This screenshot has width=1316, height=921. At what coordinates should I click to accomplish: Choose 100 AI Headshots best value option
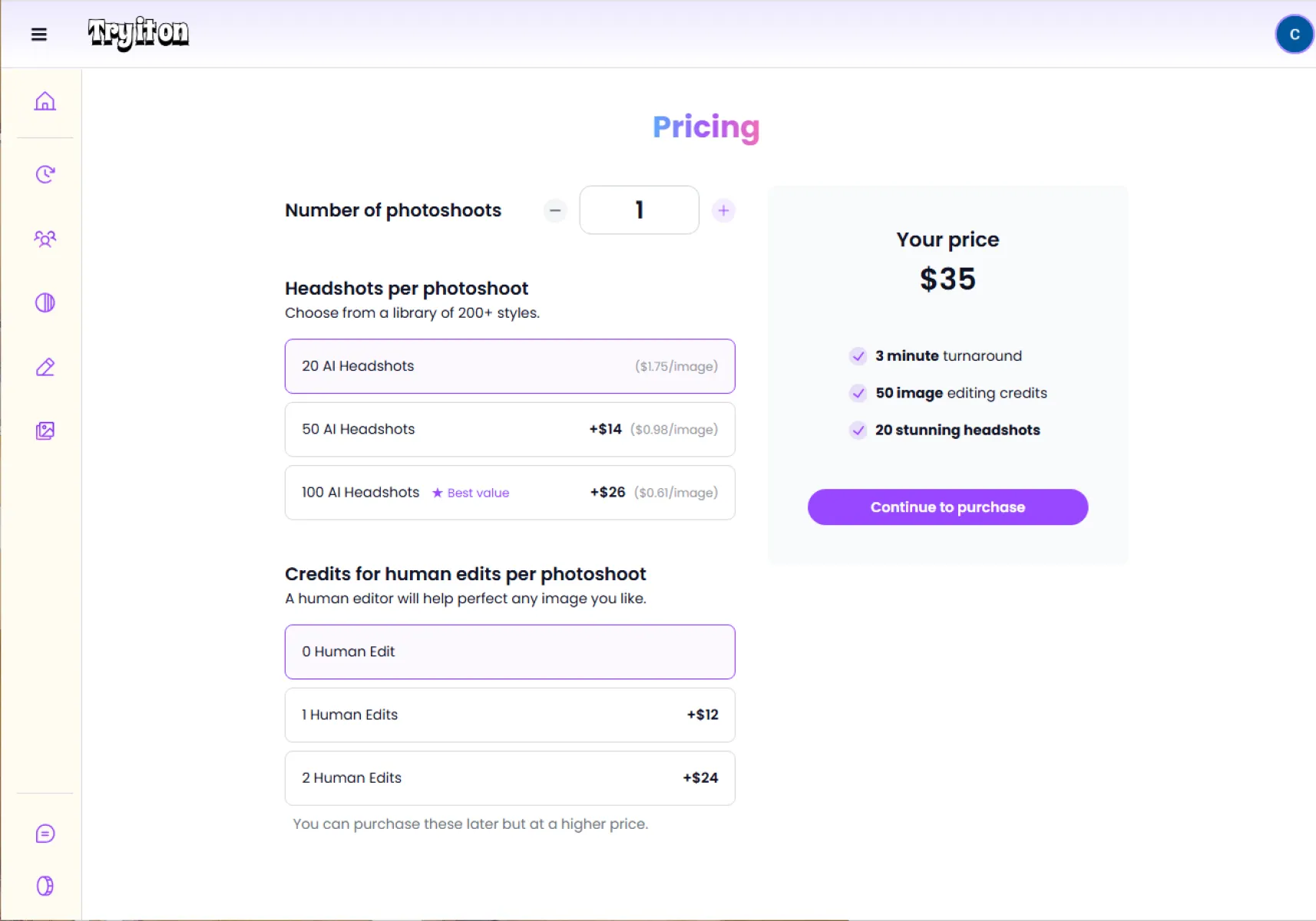510,493
